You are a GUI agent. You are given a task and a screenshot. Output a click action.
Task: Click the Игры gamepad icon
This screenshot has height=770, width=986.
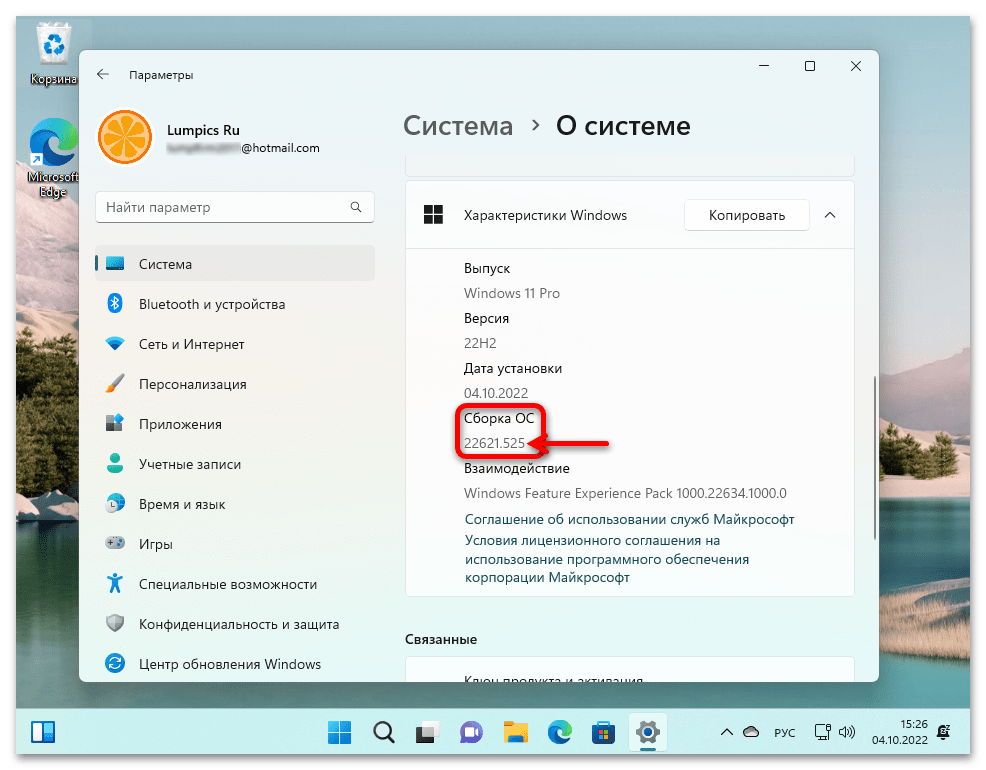click(x=115, y=543)
